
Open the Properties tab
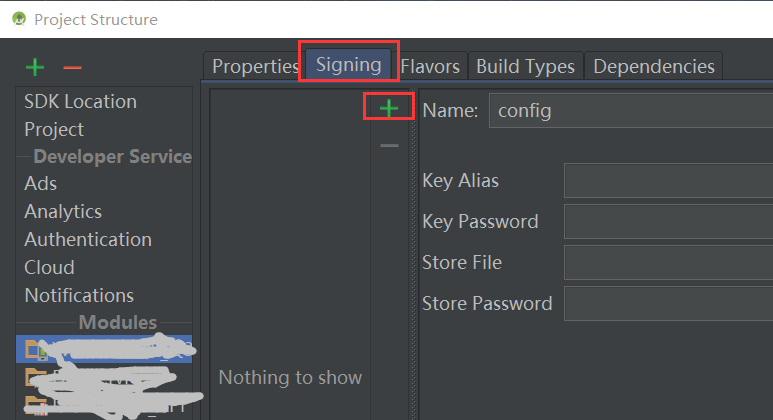(x=255, y=66)
